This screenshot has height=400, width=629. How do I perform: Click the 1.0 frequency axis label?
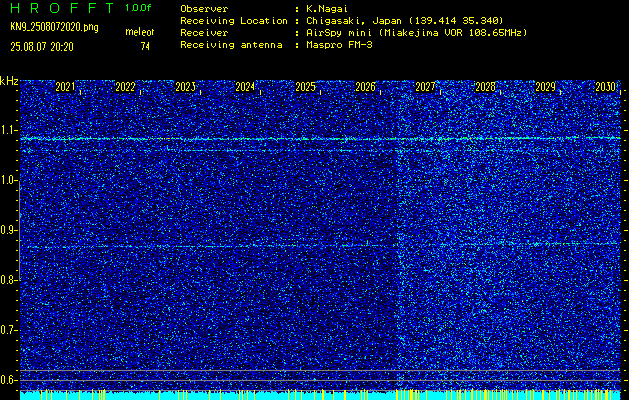coord(8,180)
